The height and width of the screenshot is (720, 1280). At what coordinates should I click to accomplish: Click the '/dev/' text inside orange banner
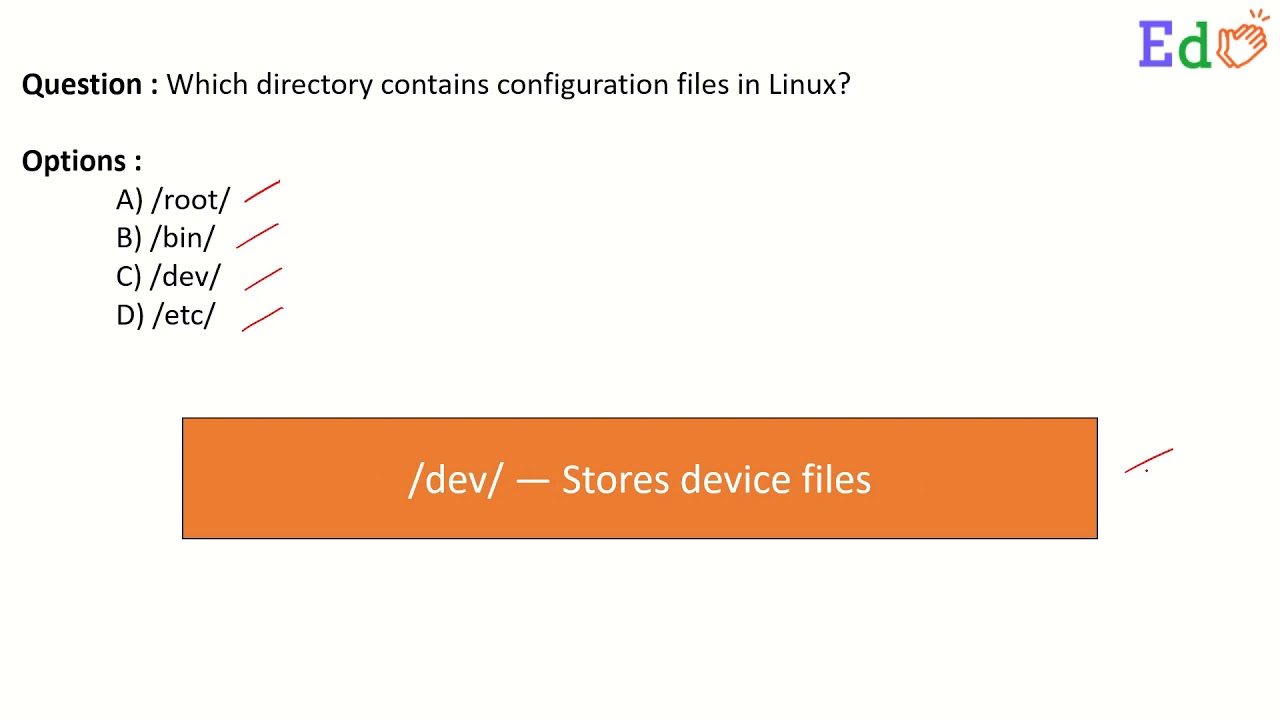pos(455,480)
